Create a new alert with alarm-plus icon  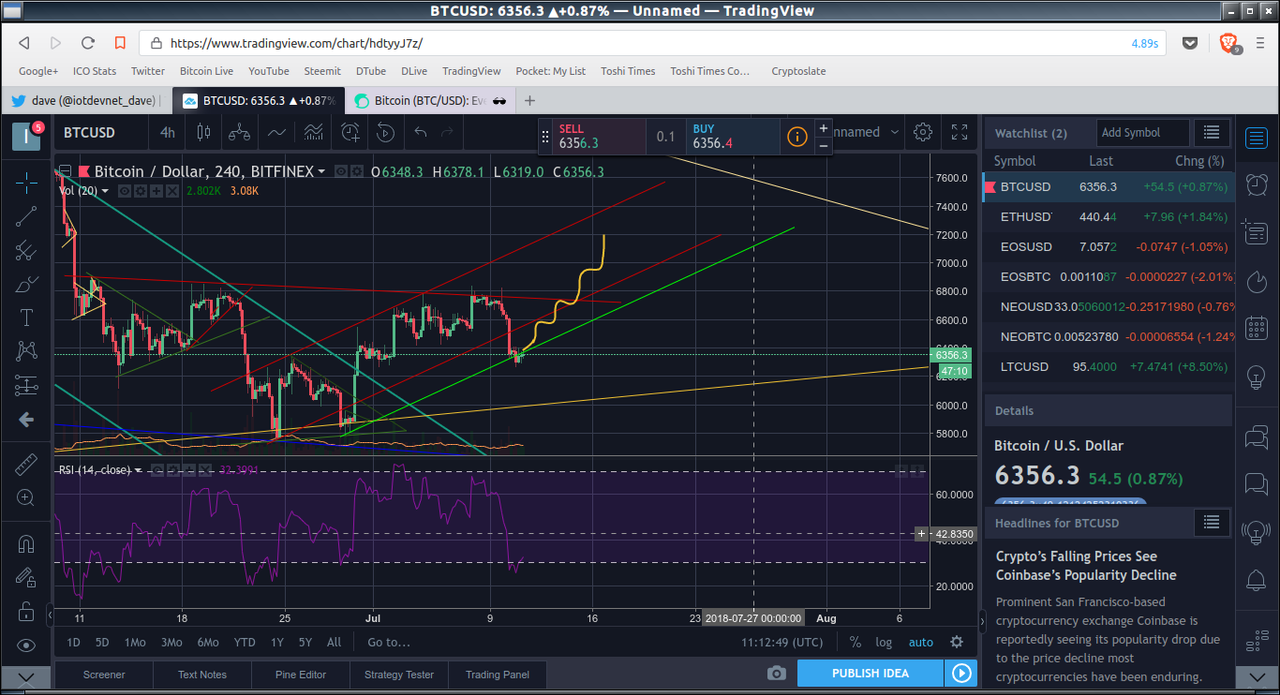pos(350,132)
